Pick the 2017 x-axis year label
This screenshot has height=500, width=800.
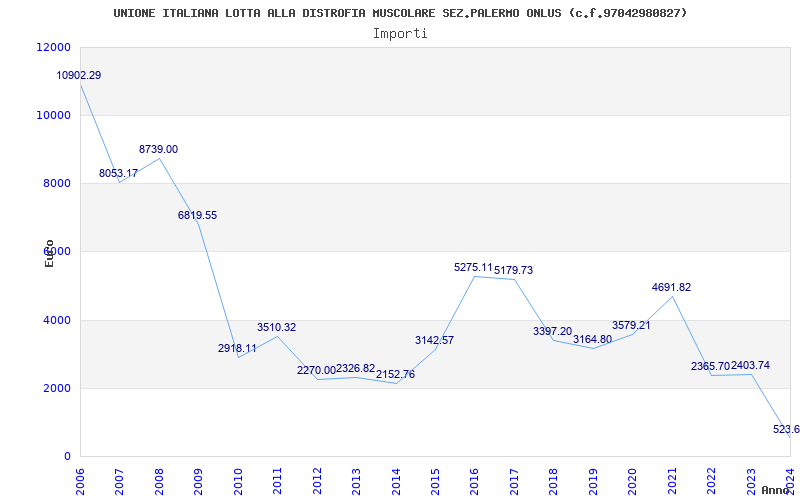(514, 481)
